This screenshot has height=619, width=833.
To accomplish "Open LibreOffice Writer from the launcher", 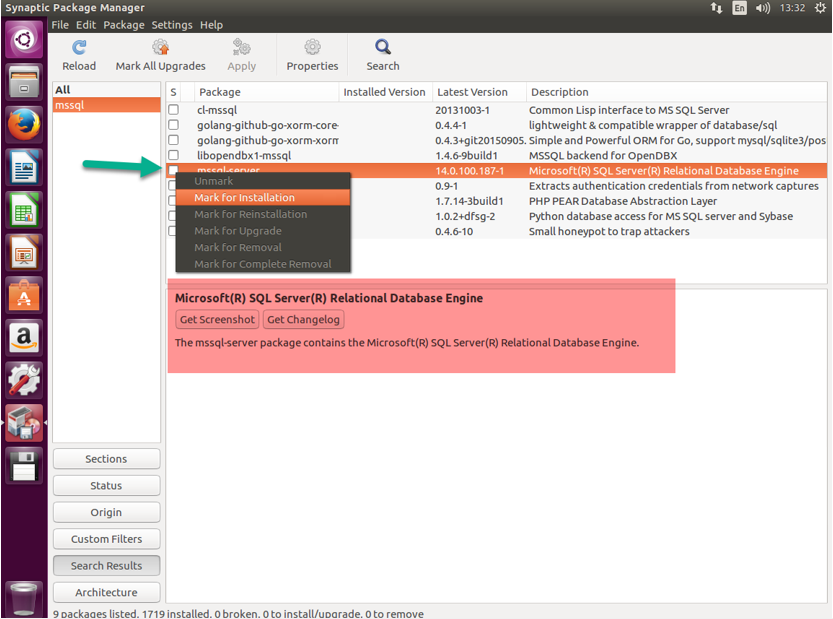I will tap(24, 167).
